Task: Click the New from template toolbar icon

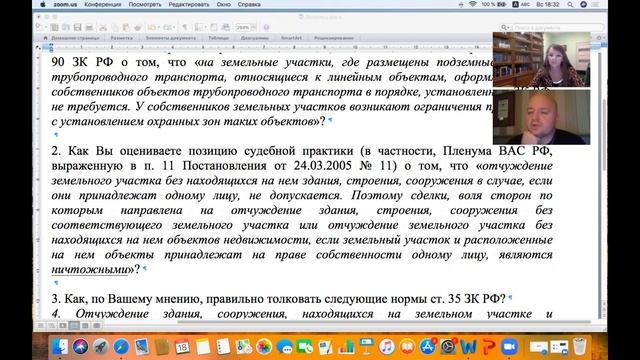Action: pos(54,27)
